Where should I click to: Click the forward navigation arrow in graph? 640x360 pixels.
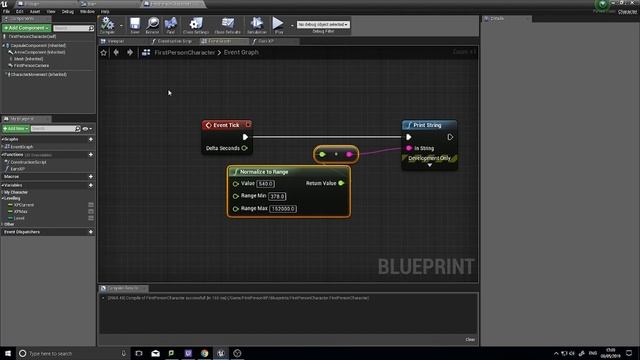pyautogui.click(x=130, y=52)
